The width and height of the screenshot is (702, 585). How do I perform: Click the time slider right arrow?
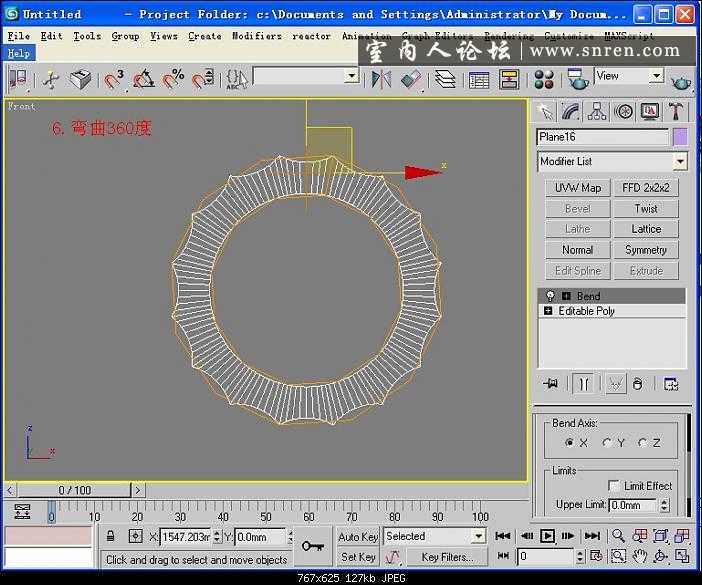click(x=138, y=490)
